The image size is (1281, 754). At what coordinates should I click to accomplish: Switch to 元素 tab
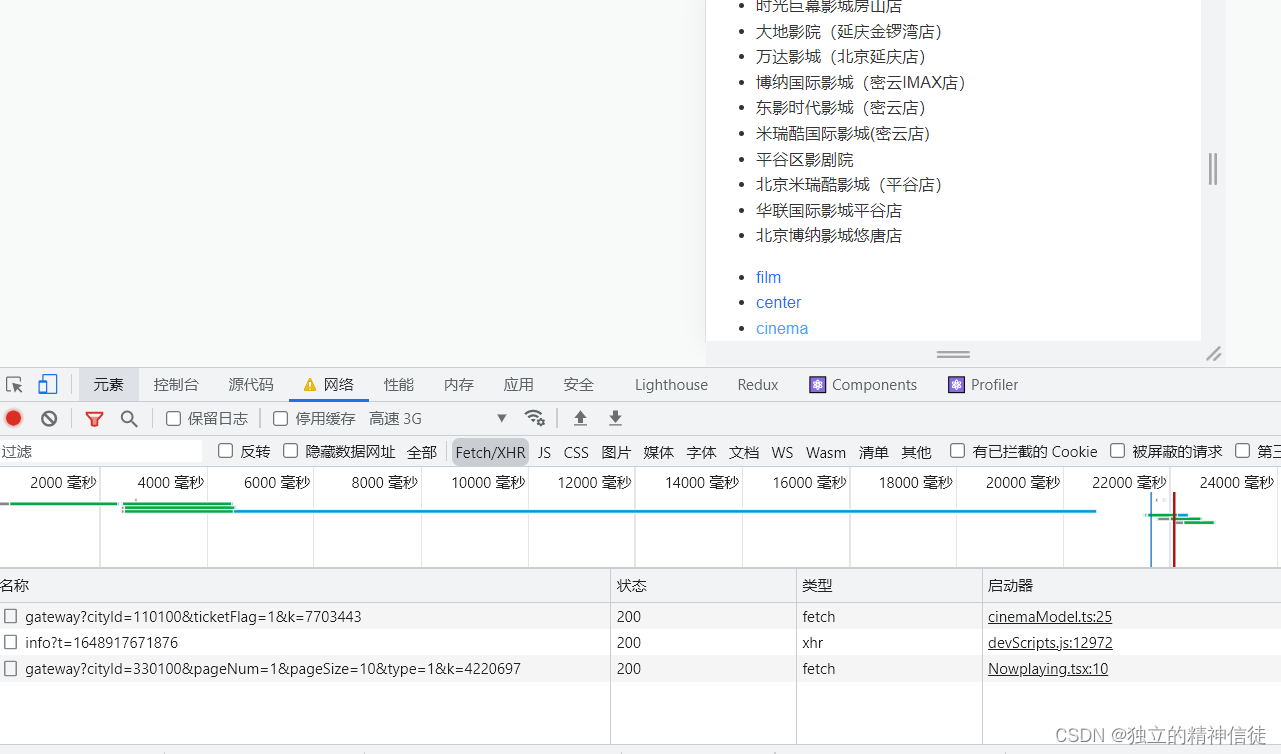point(109,385)
